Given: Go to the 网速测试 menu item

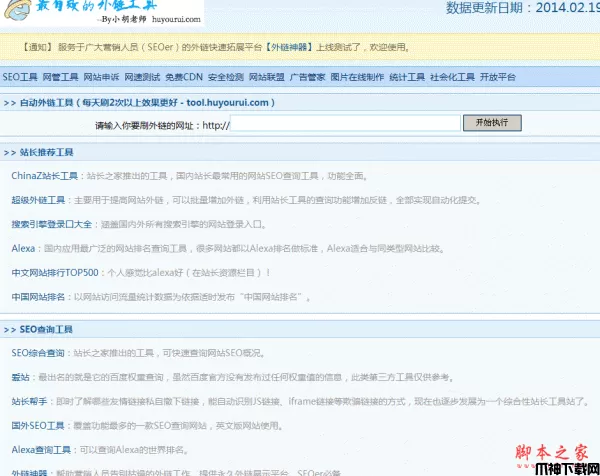Looking at the screenshot, I should [x=143, y=77].
